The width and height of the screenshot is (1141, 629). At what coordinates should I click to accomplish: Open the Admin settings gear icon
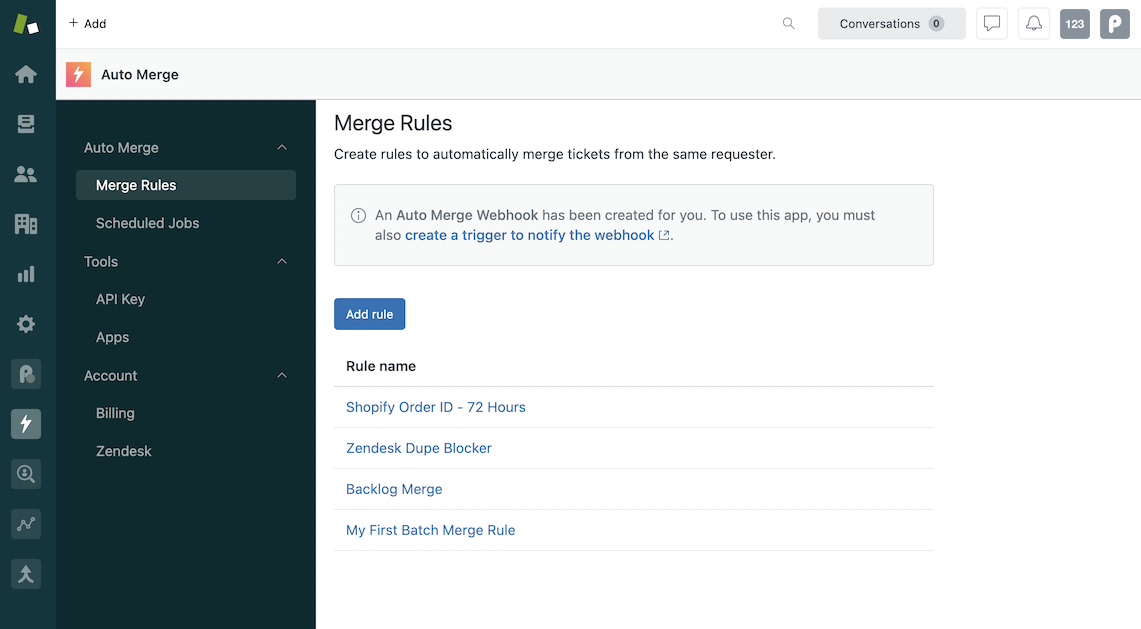pyautogui.click(x=26, y=324)
